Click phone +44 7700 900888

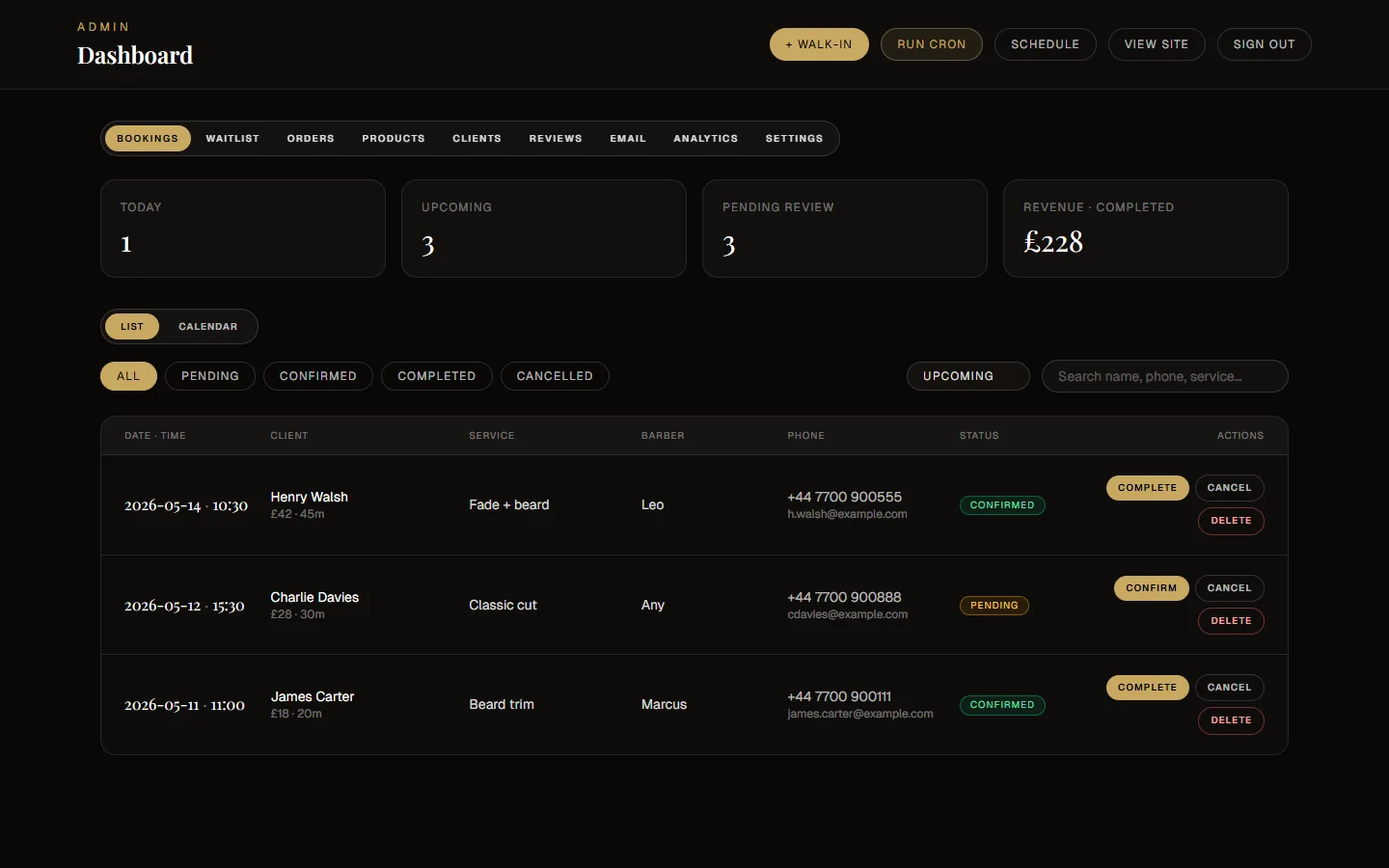click(x=844, y=597)
